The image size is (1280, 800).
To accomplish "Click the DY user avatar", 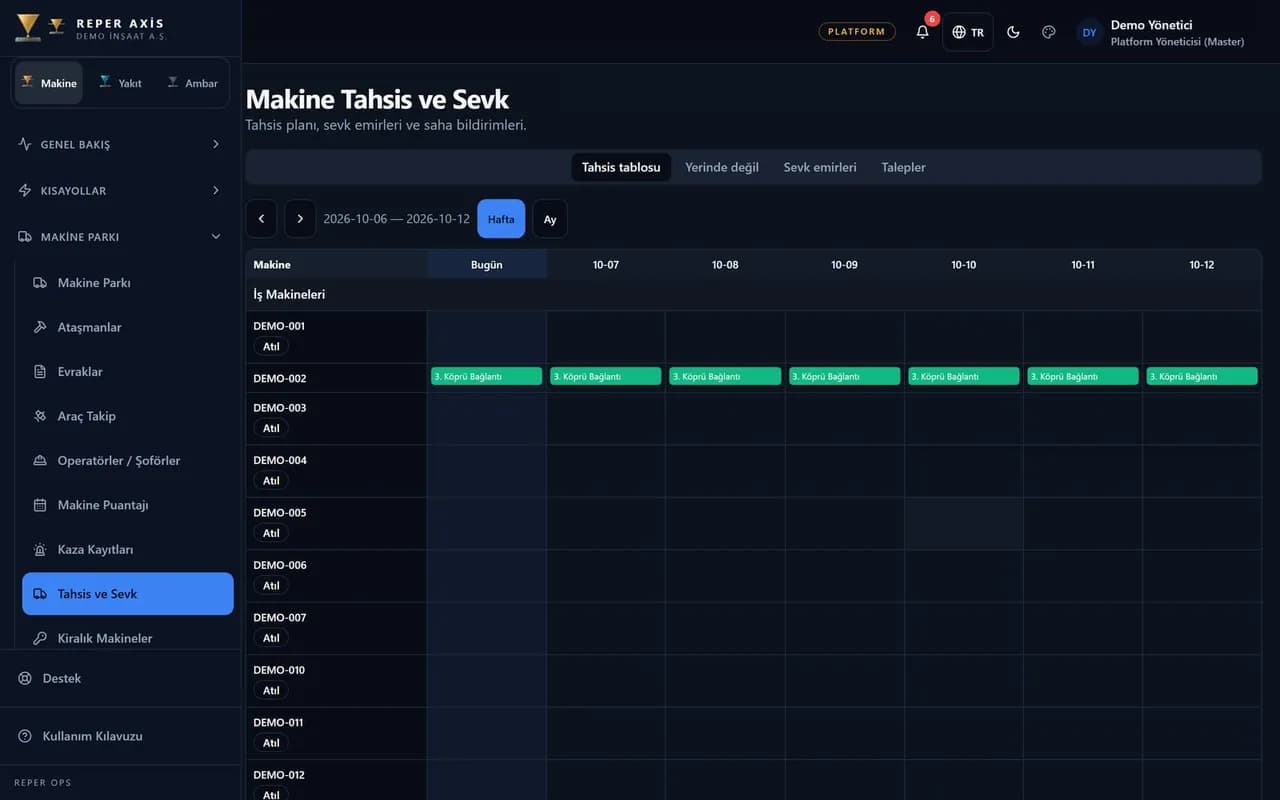I will point(1089,32).
